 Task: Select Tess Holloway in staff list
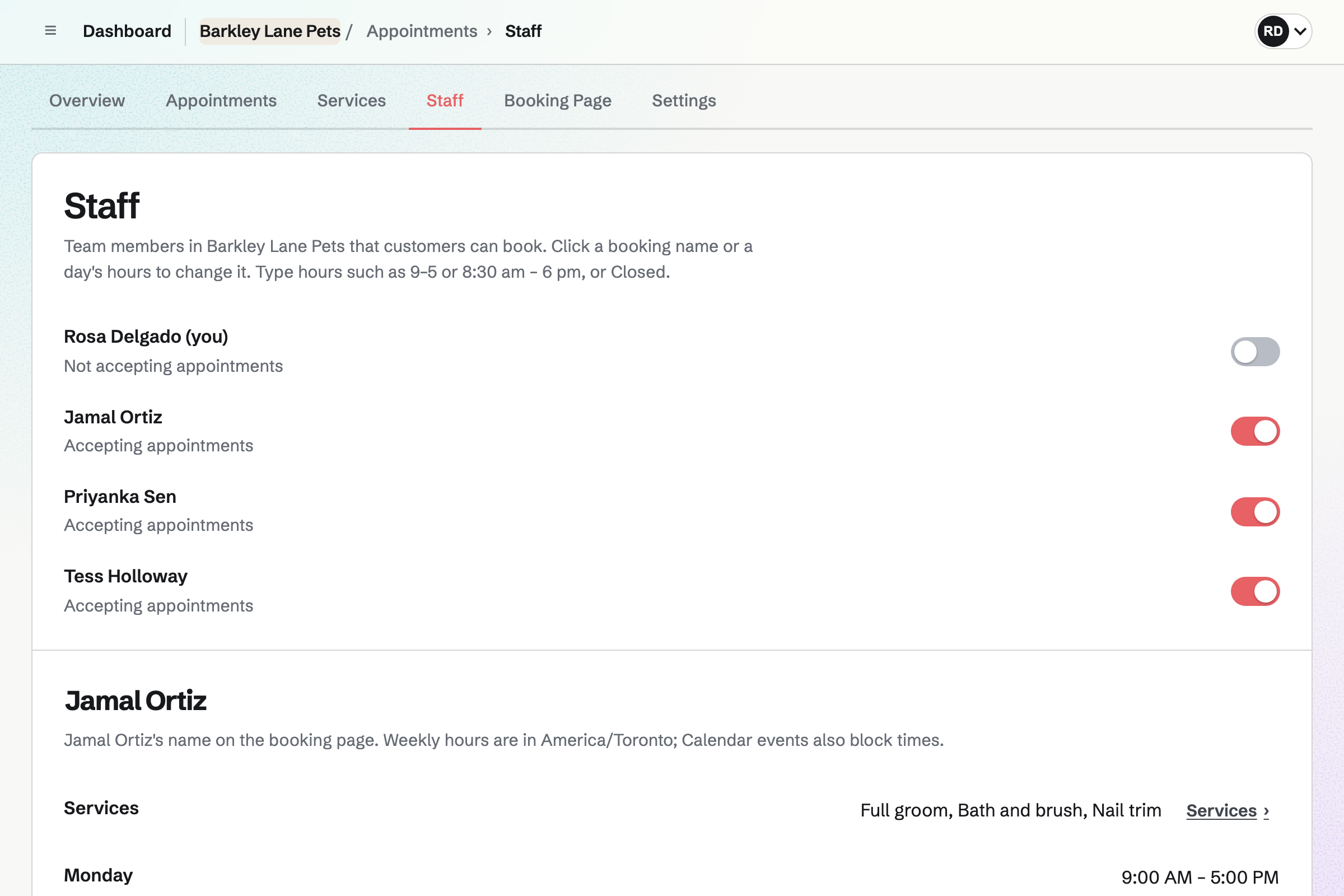[125, 576]
